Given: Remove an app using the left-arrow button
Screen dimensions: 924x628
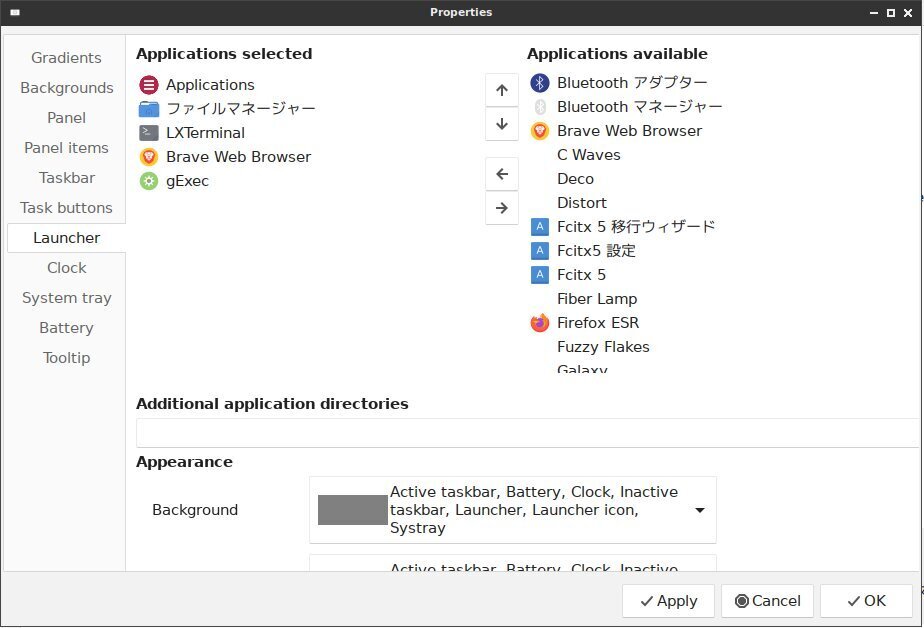Looking at the screenshot, I should pyautogui.click(x=501, y=173).
